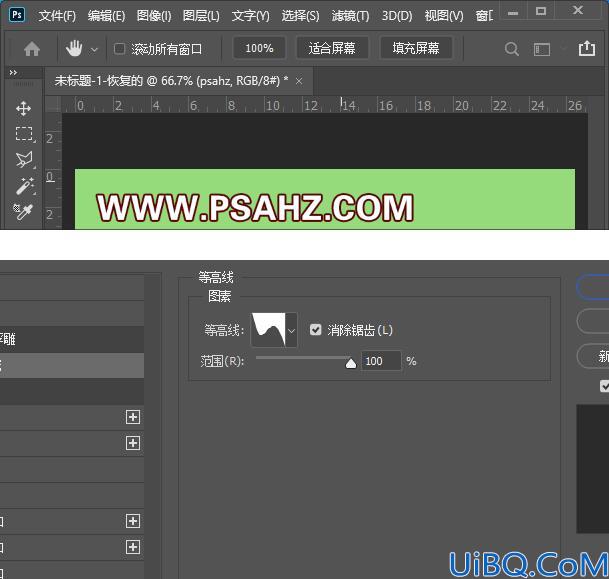Select the Eyedropper tool
Screen dimensions: 609x579
(x=23, y=212)
